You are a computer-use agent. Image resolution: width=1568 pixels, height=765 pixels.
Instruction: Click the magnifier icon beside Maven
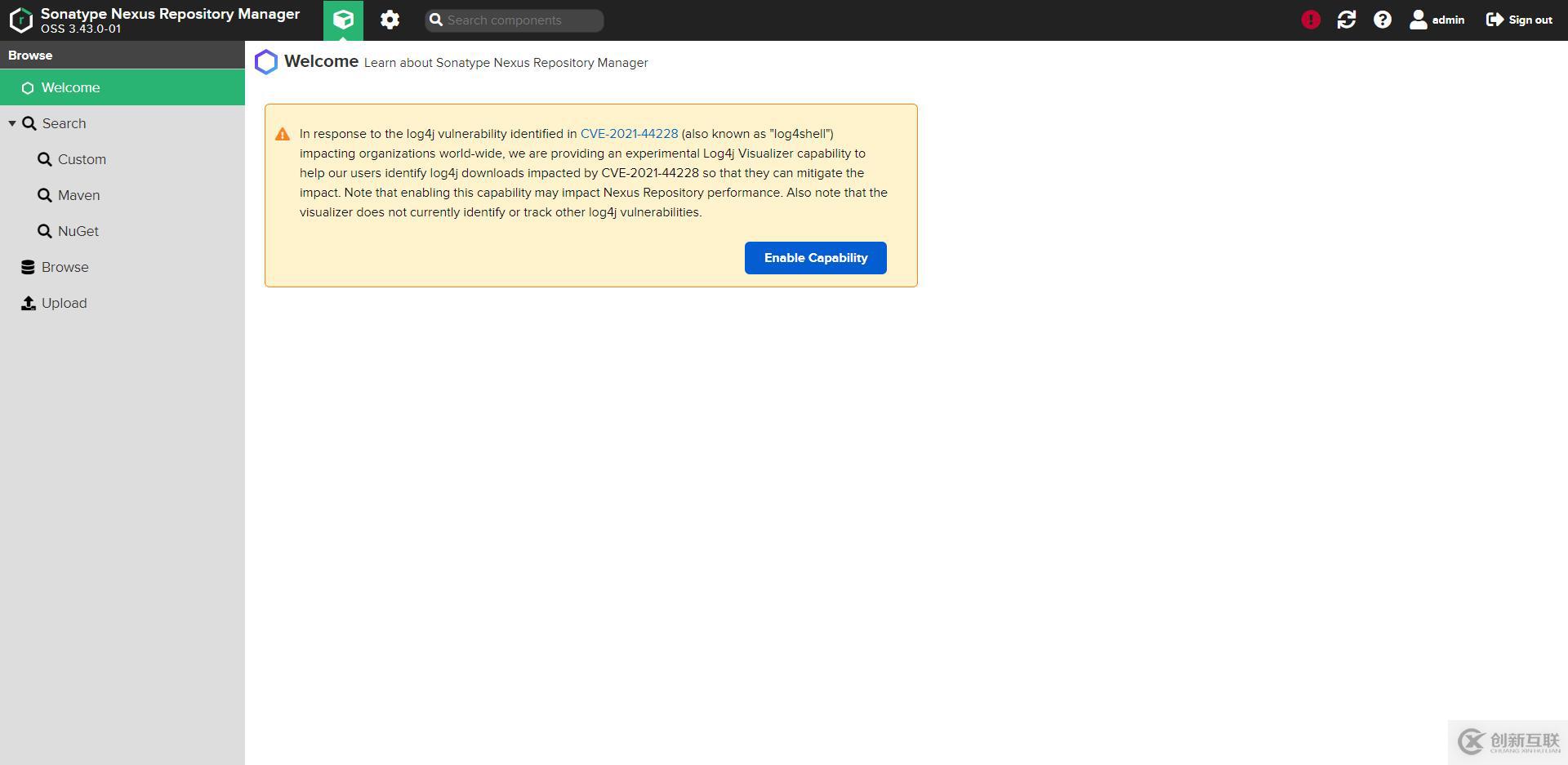[45, 195]
